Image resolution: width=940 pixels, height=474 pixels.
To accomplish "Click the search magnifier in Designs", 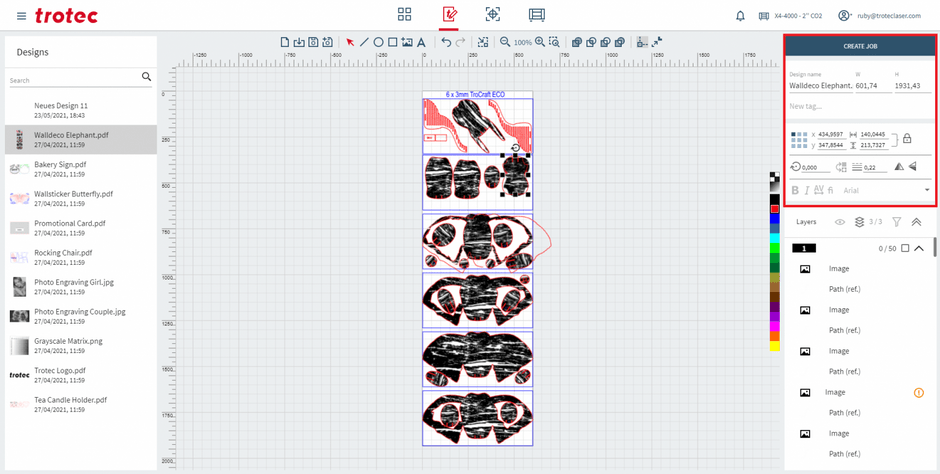I will 146,77.
